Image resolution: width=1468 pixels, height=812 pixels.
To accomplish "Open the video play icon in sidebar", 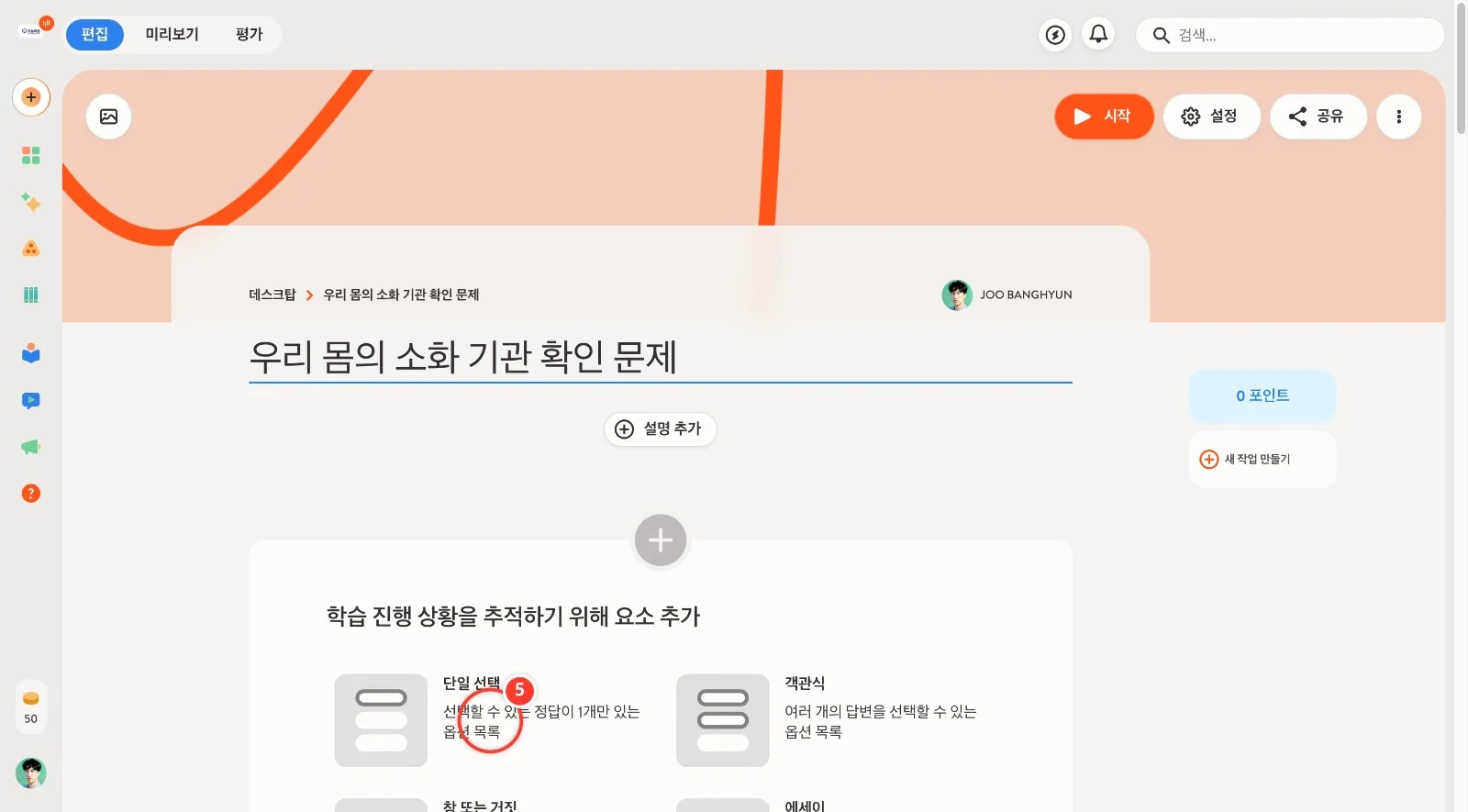I will (31, 400).
